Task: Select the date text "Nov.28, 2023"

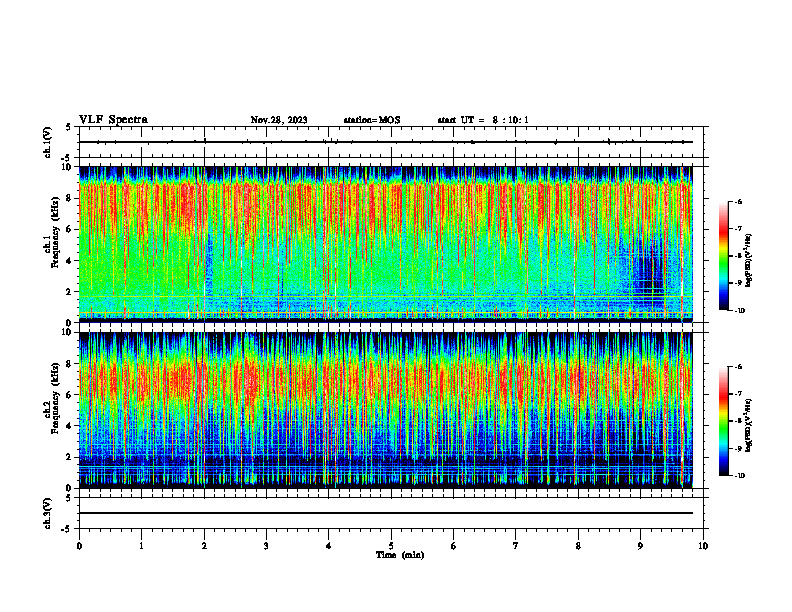Action: 279,120
